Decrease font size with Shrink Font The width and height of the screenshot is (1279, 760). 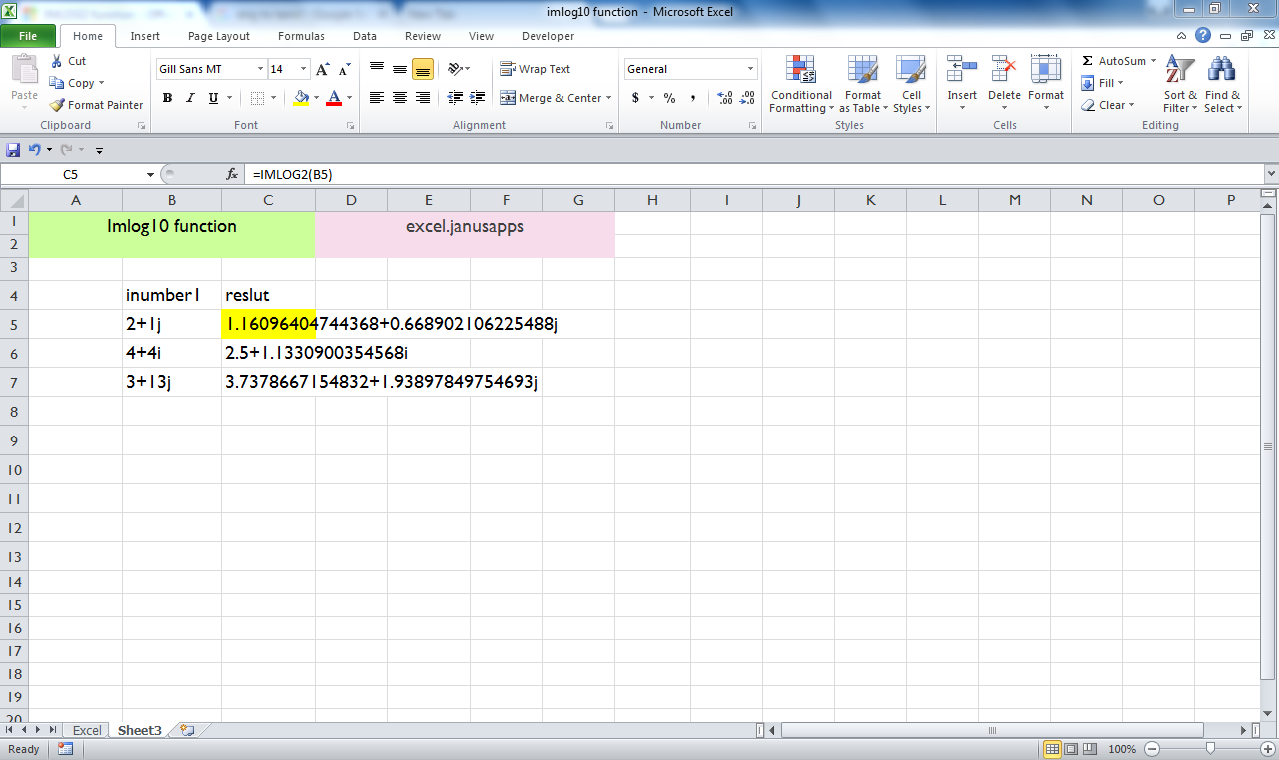click(345, 69)
